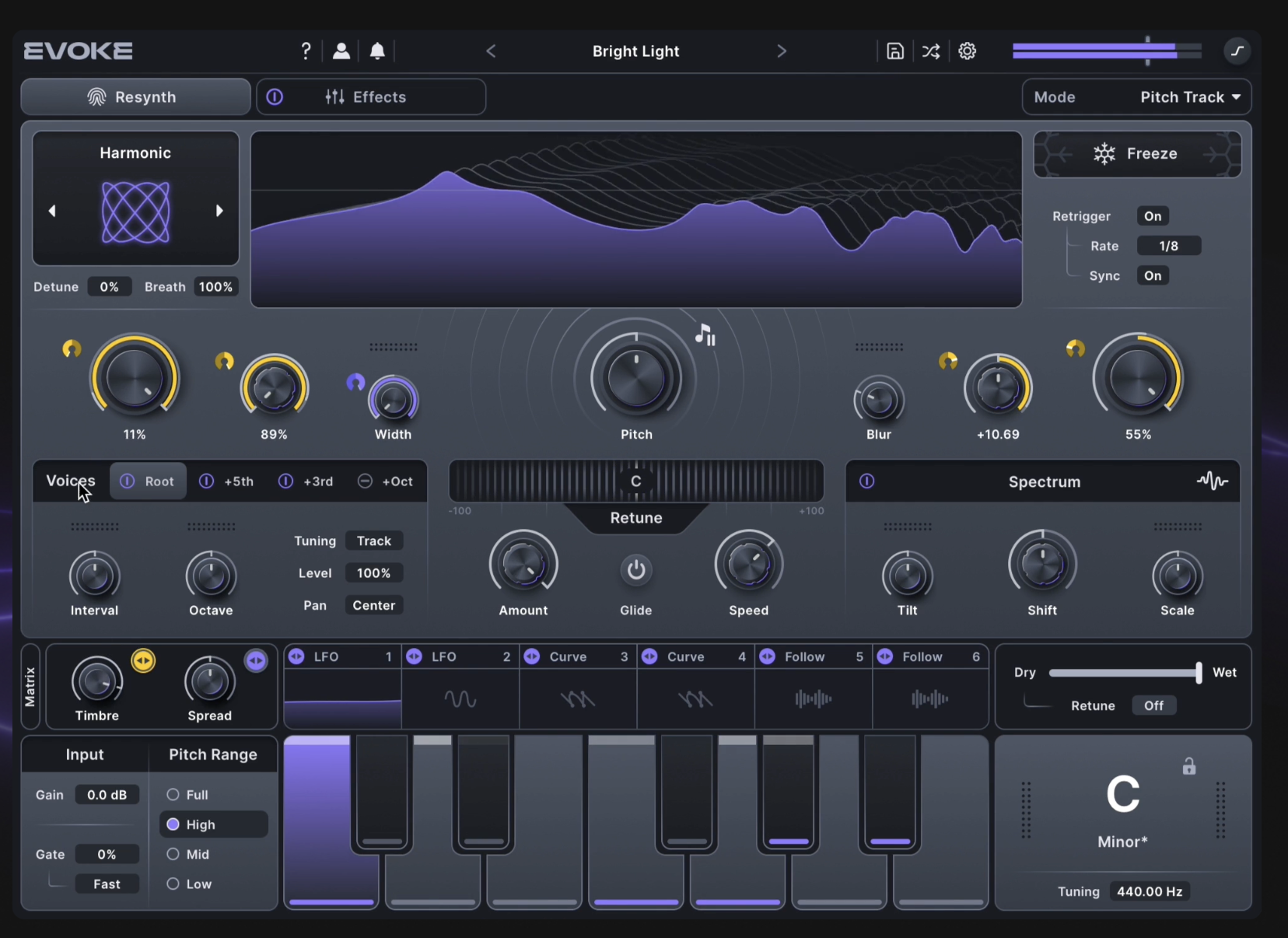Viewport: 1288px width, 938px height.
Task: Toggle Retrigger On value
Action: click(x=1153, y=216)
